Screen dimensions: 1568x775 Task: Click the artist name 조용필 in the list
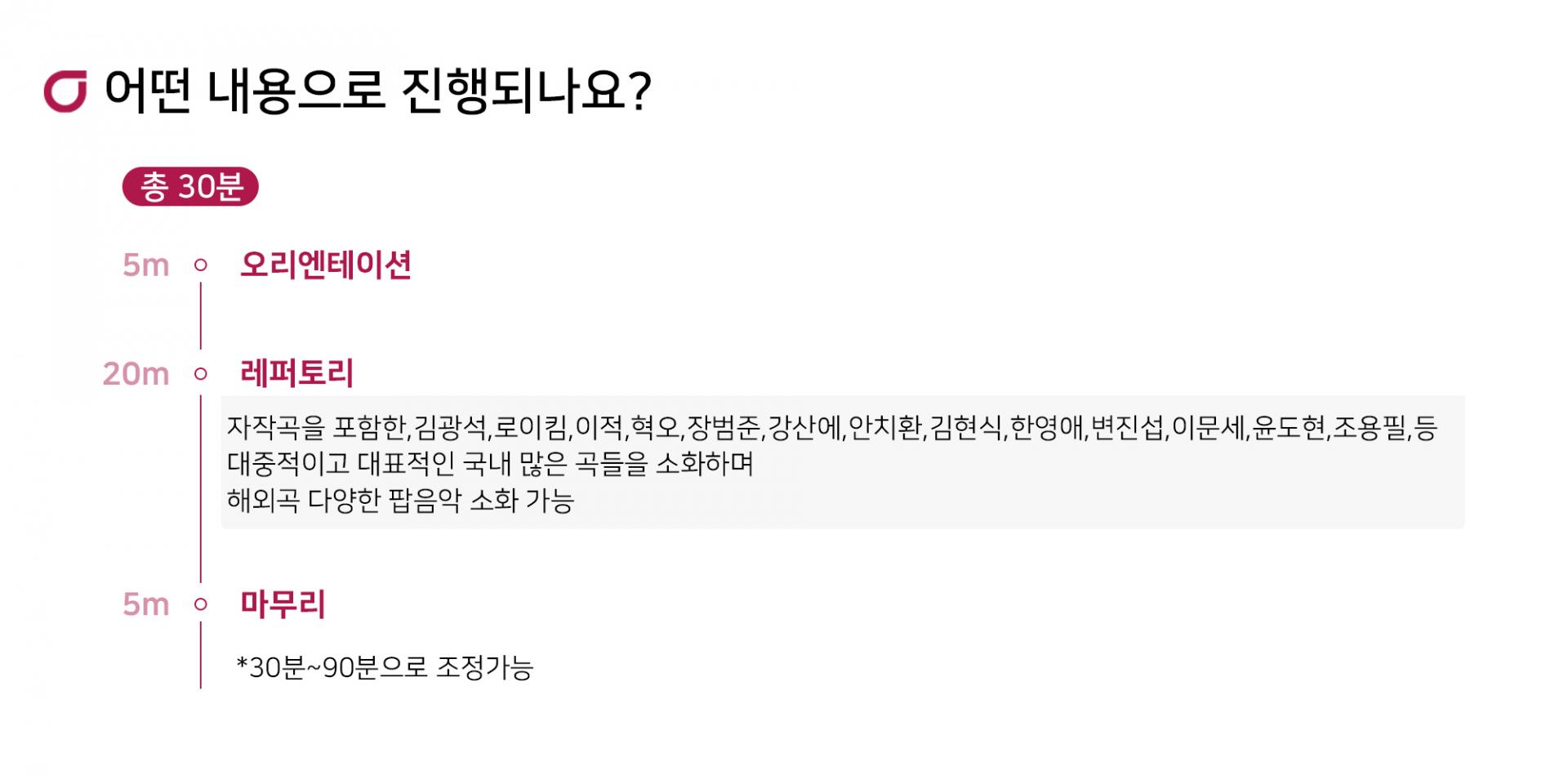(1370, 428)
